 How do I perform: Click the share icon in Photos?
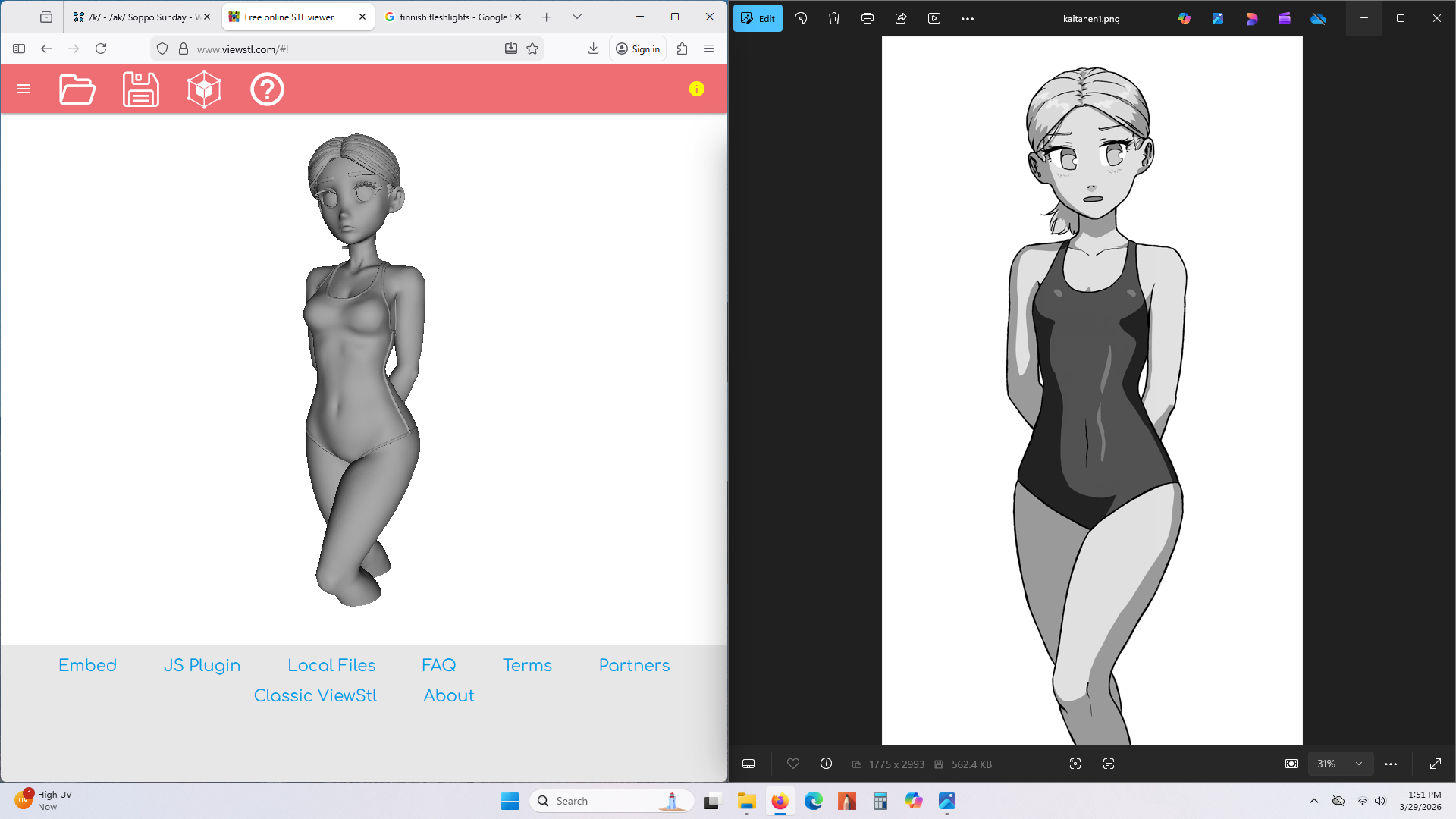tap(901, 18)
